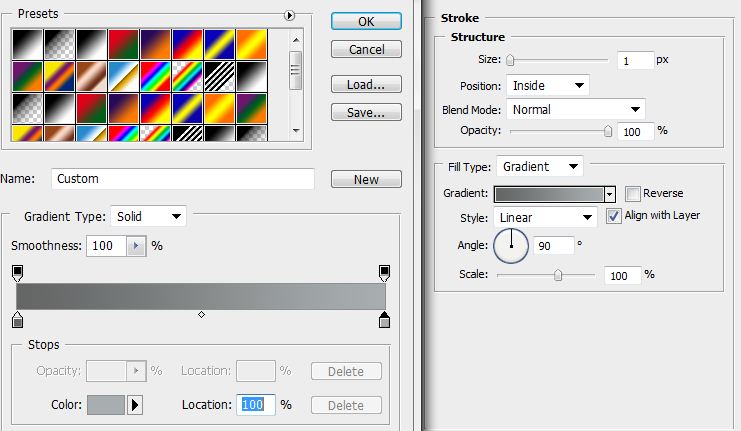Screen dimensions: 741x431
Task: Click the presets list scroll-down arrow
Action: (296, 130)
